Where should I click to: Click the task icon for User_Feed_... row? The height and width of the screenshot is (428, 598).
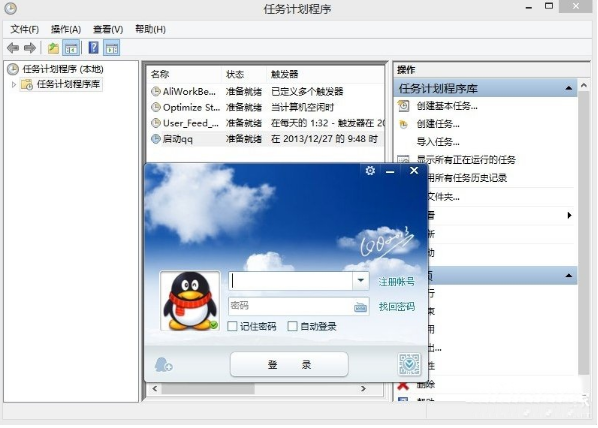(x=156, y=123)
